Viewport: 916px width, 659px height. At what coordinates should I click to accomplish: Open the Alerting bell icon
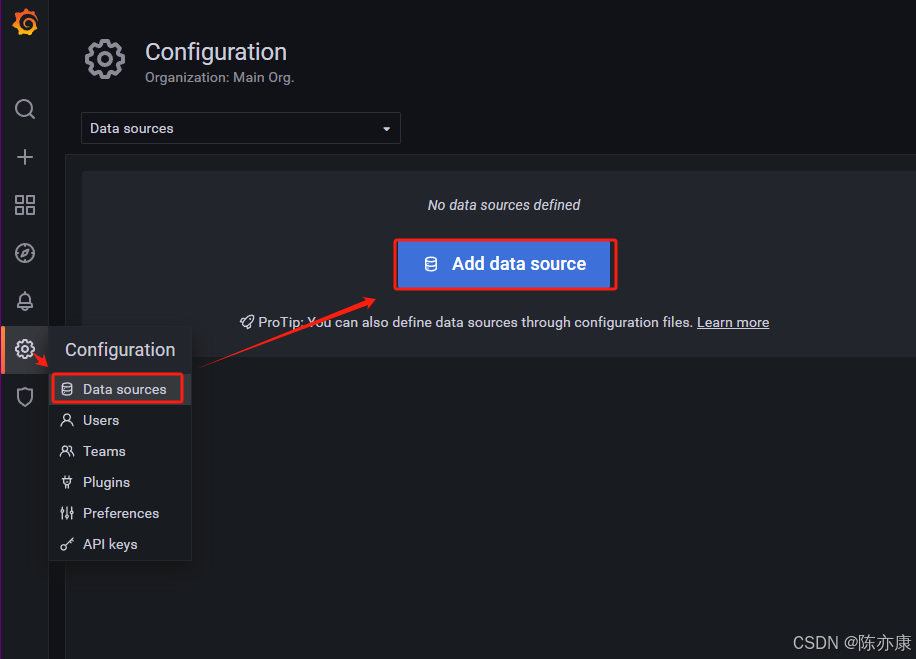25,301
